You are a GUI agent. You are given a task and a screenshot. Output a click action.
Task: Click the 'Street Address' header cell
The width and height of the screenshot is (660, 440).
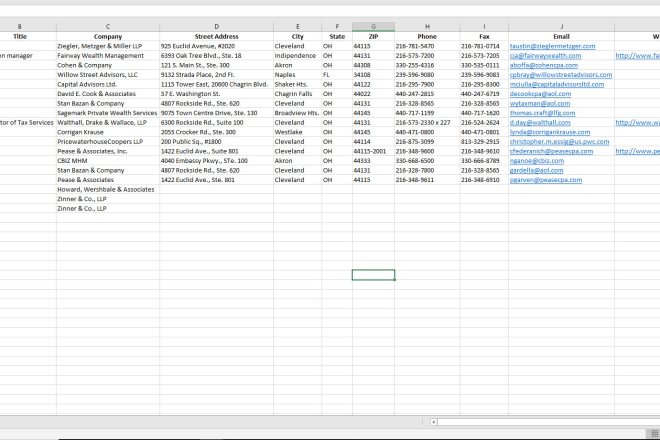coord(216,37)
